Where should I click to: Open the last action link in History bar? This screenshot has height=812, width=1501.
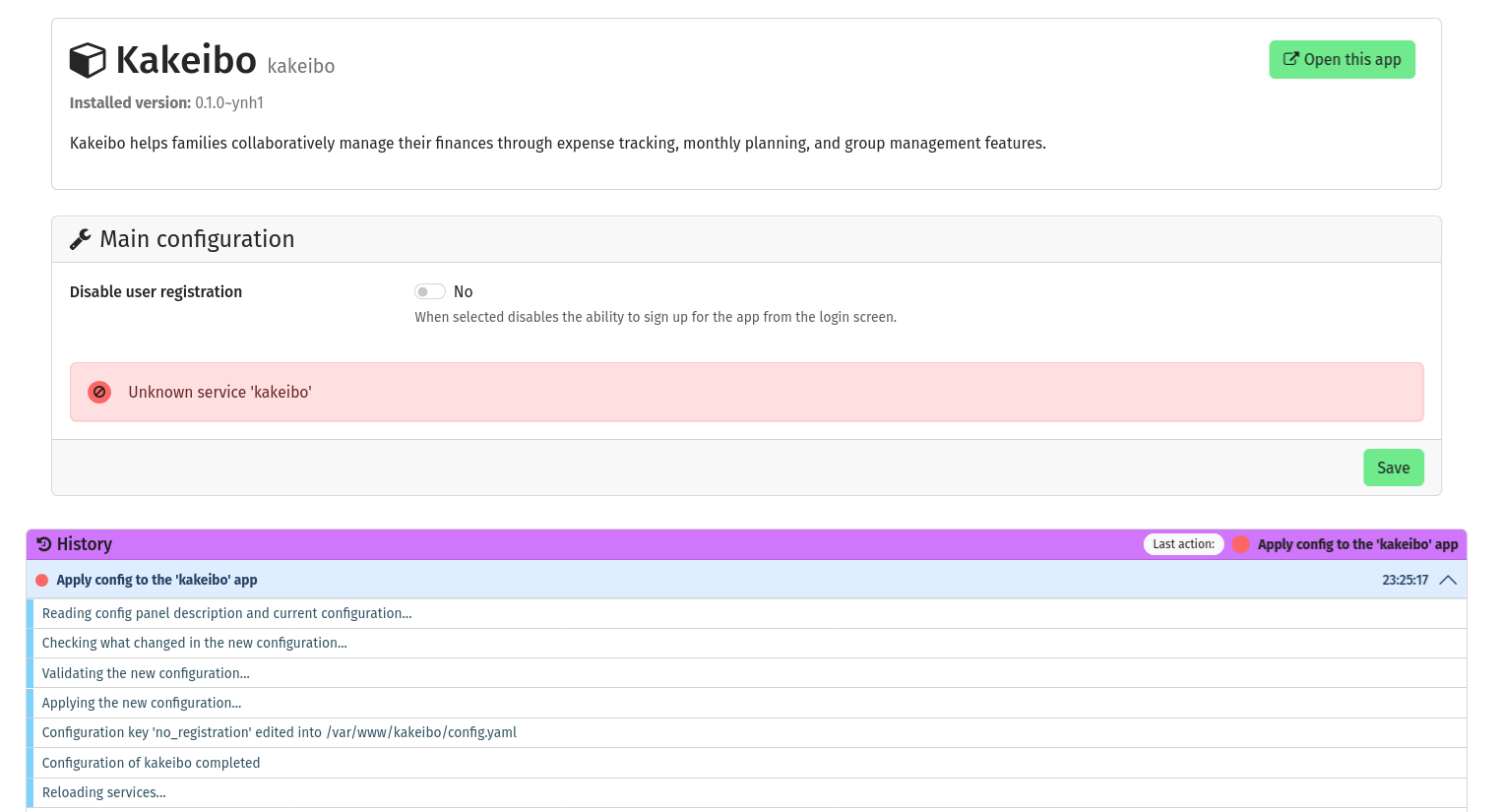1357,544
